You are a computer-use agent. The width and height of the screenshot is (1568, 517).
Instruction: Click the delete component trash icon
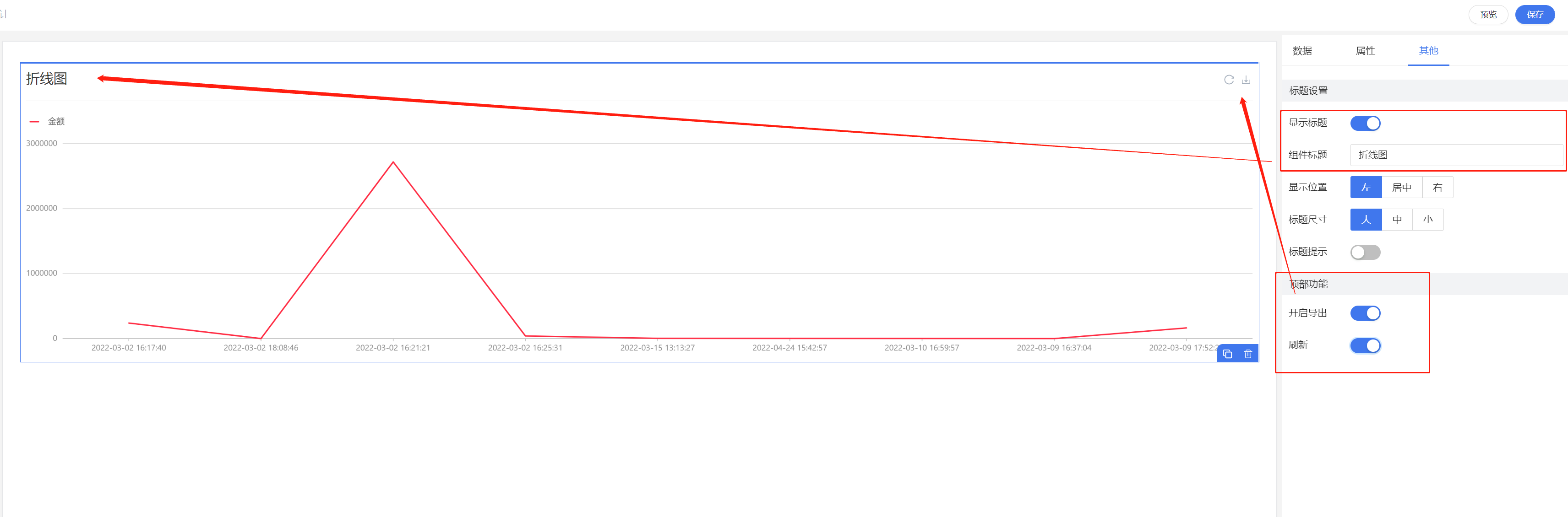pyautogui.click(x=1247, y=354)
